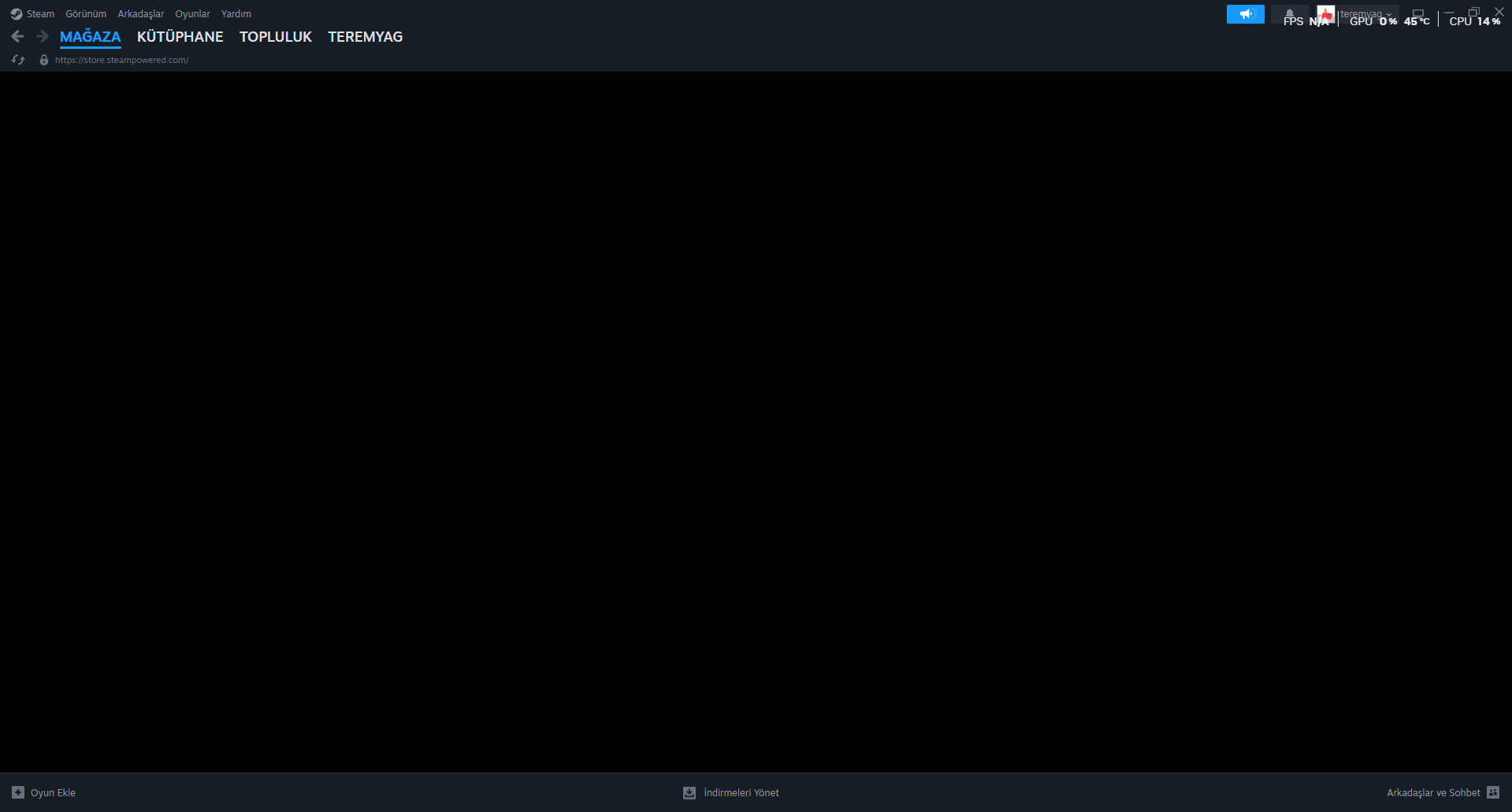Click the friends chat icon

click(1493, 792)
